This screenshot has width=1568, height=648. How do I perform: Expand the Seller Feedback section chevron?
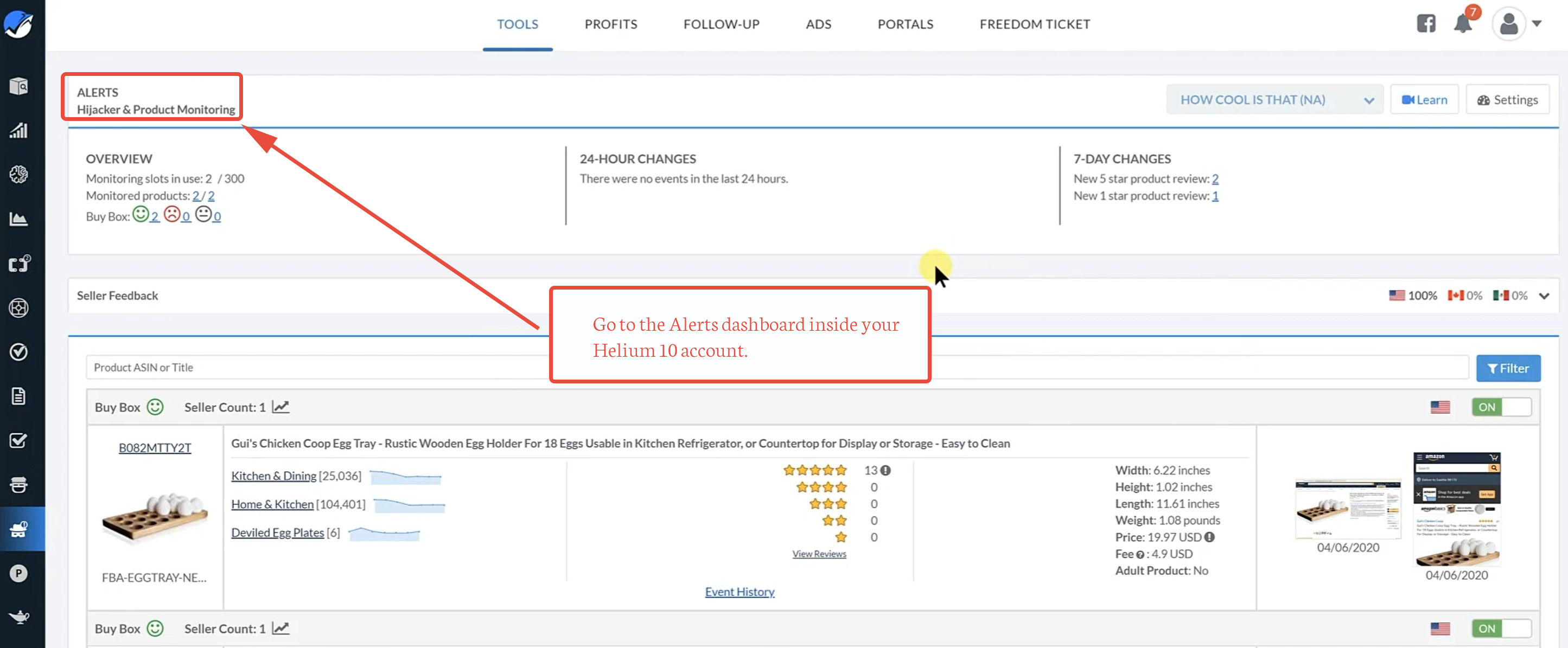click(x=1544, y=296)
